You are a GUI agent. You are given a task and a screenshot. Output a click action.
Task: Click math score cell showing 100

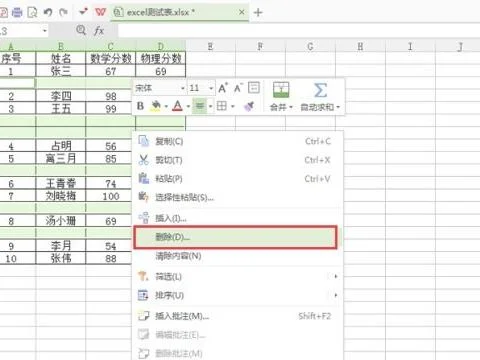tap(111, 196)
